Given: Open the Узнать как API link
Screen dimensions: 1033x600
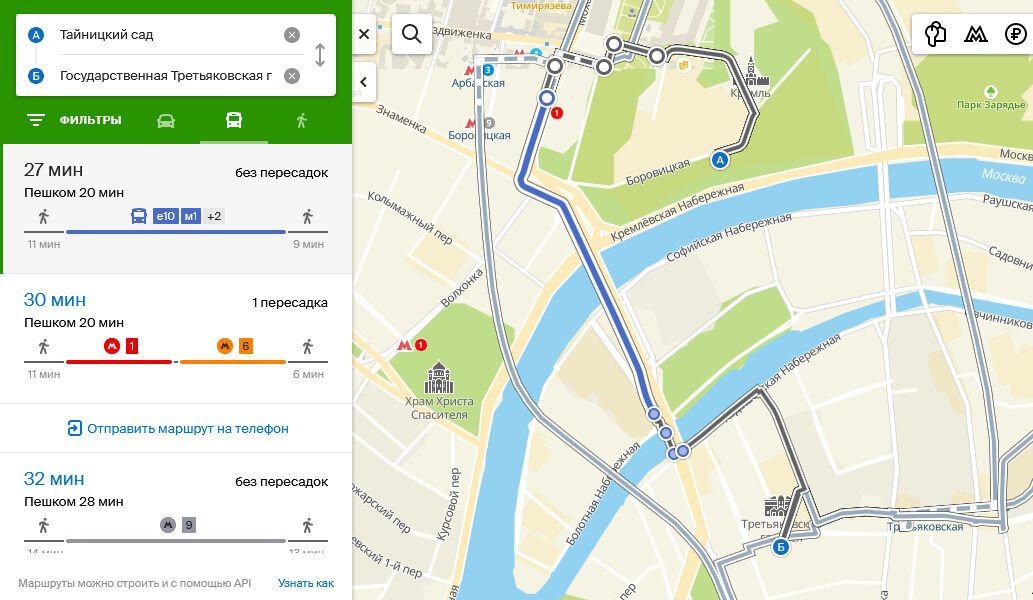Looking at the screenshot, I should 306,584.
